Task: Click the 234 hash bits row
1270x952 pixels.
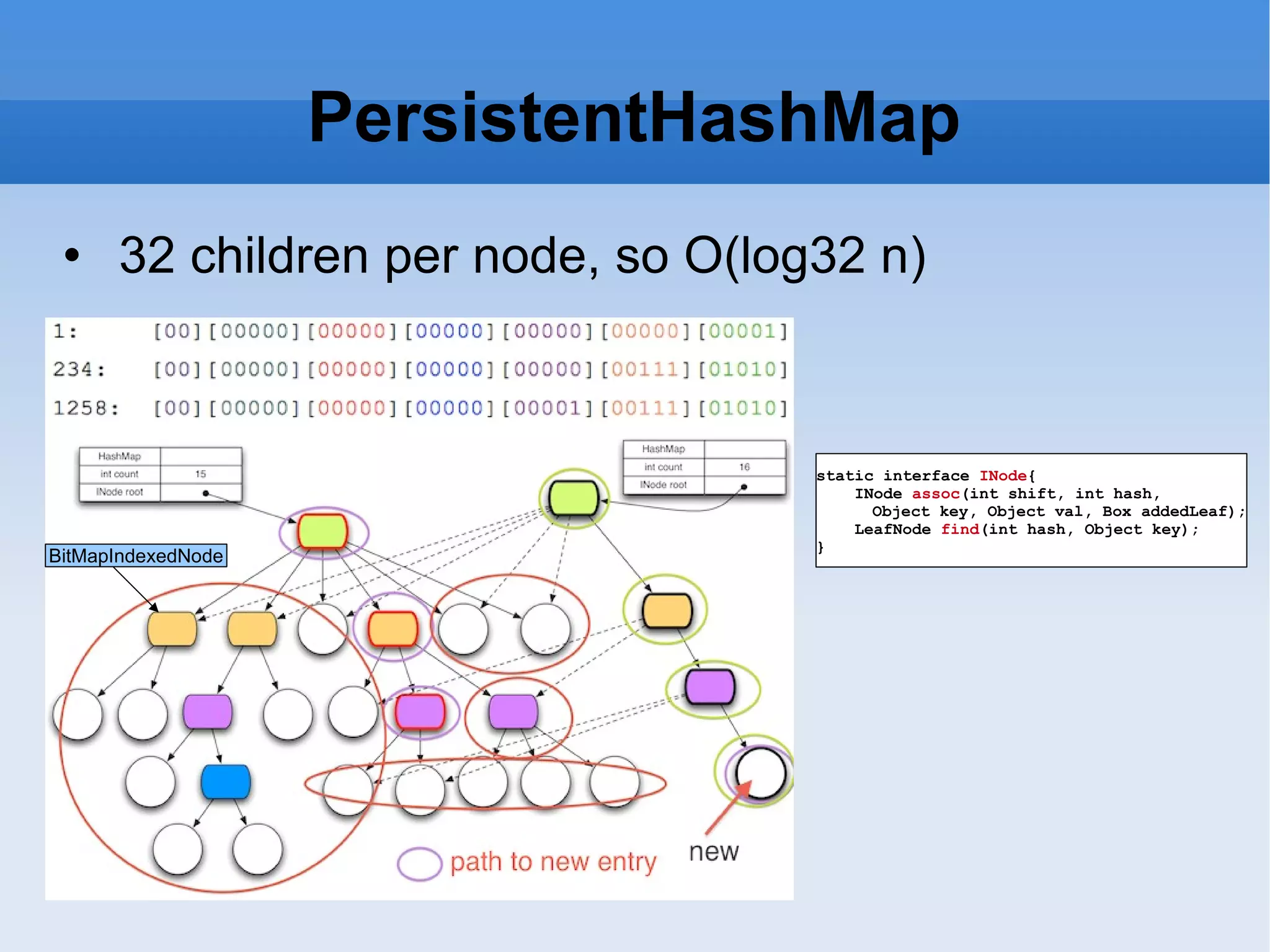Action: tap(419, 370)
